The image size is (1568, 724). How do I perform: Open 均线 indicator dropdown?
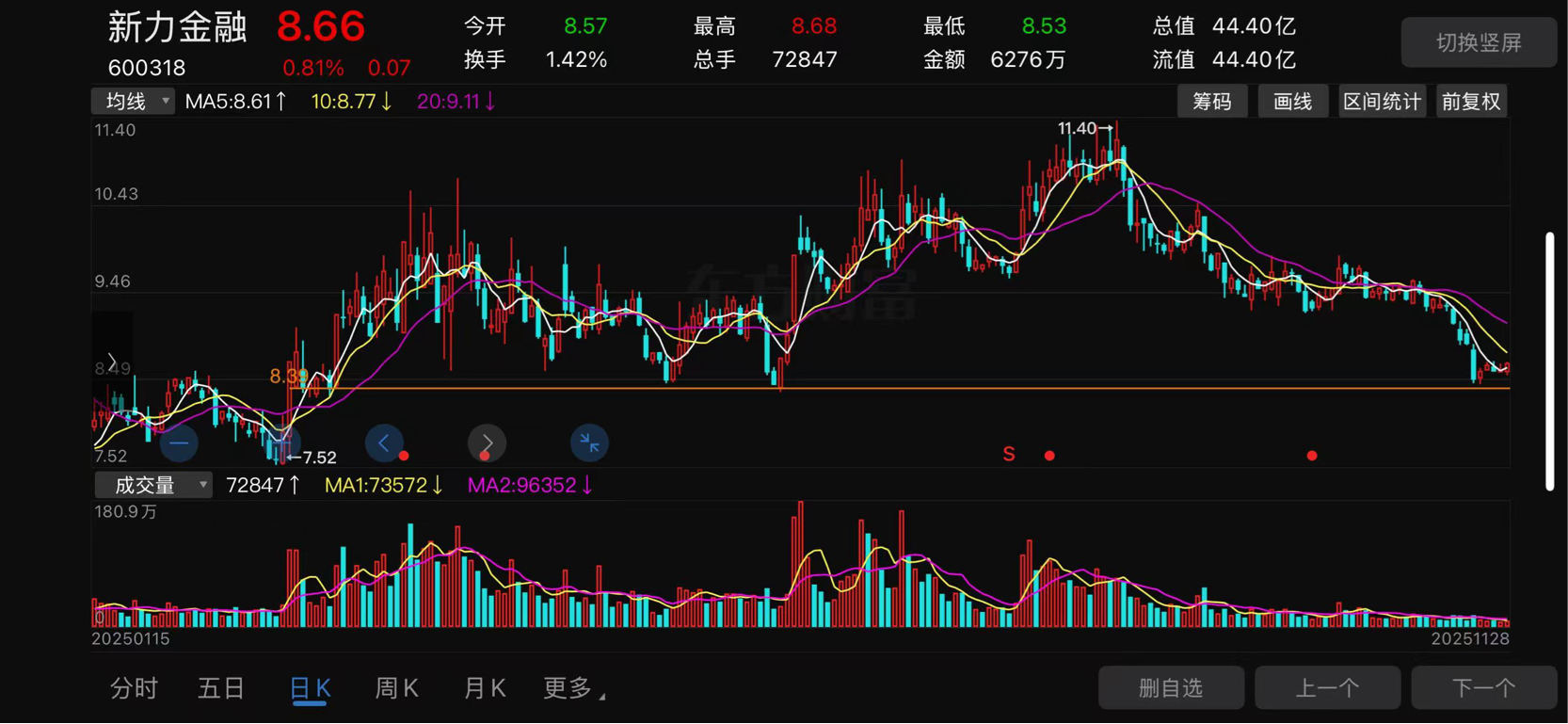(133, 102)
